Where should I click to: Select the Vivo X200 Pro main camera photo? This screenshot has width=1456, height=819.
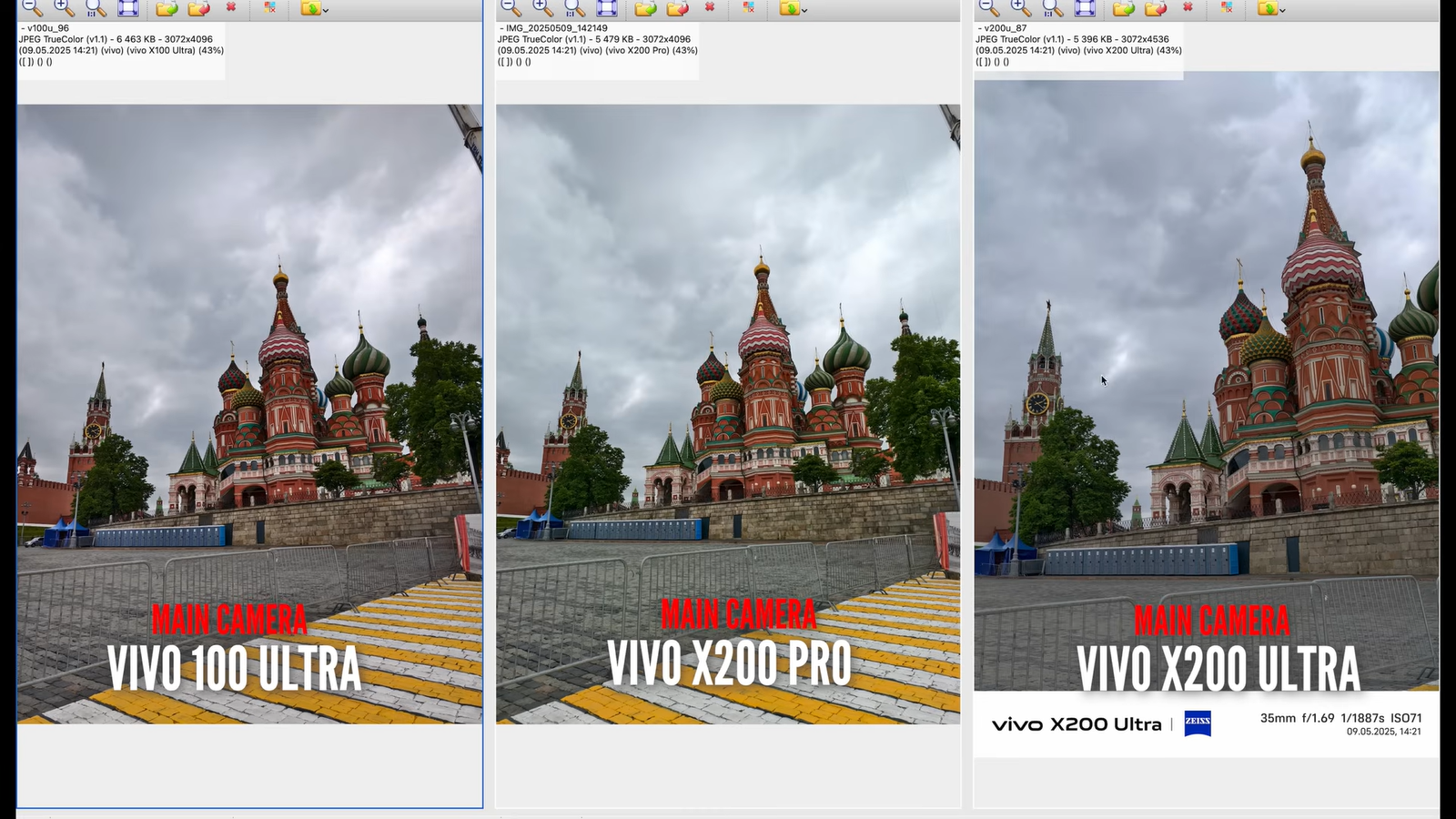728,414
